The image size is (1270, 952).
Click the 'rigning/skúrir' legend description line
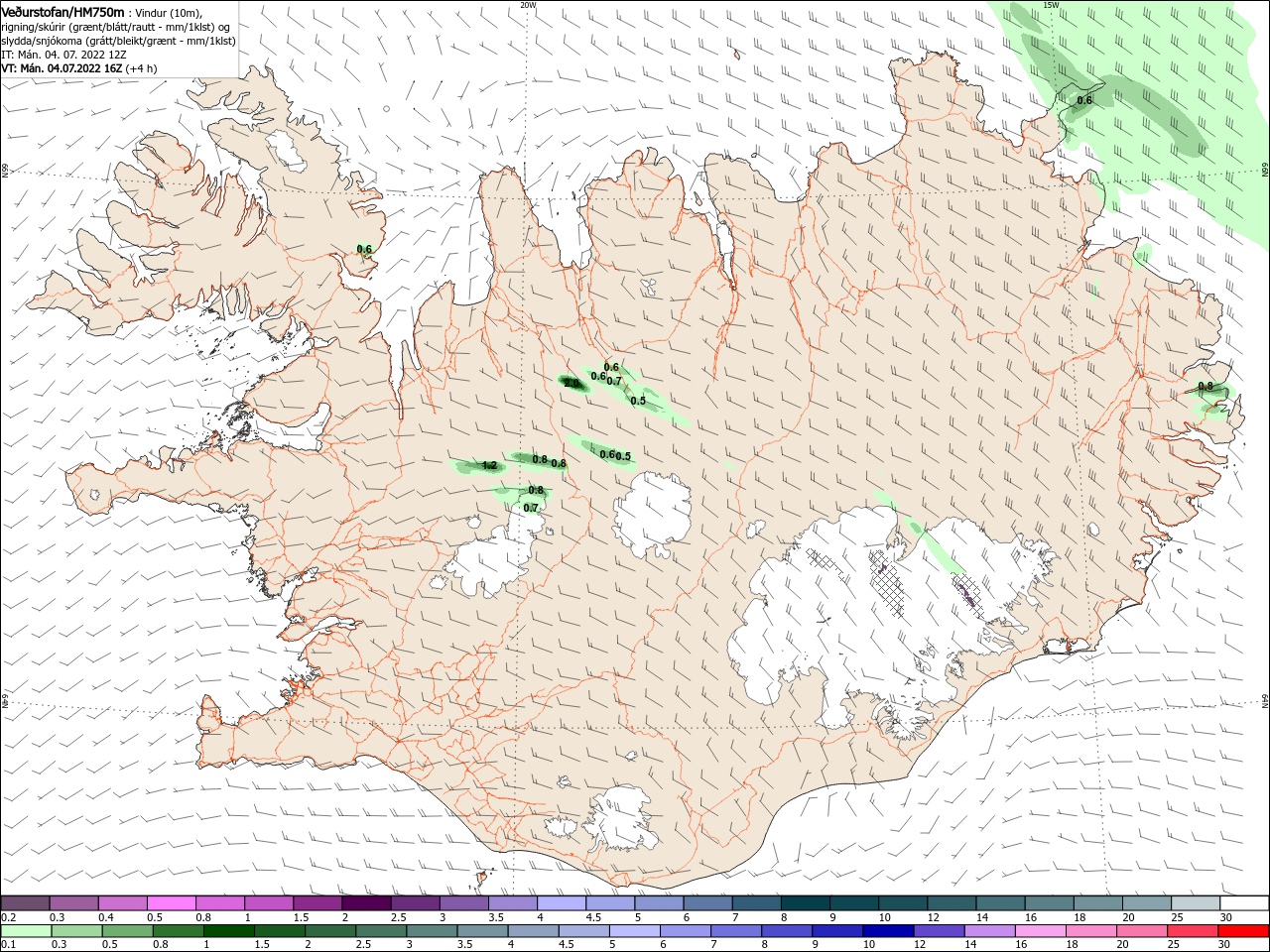point(116,27)
